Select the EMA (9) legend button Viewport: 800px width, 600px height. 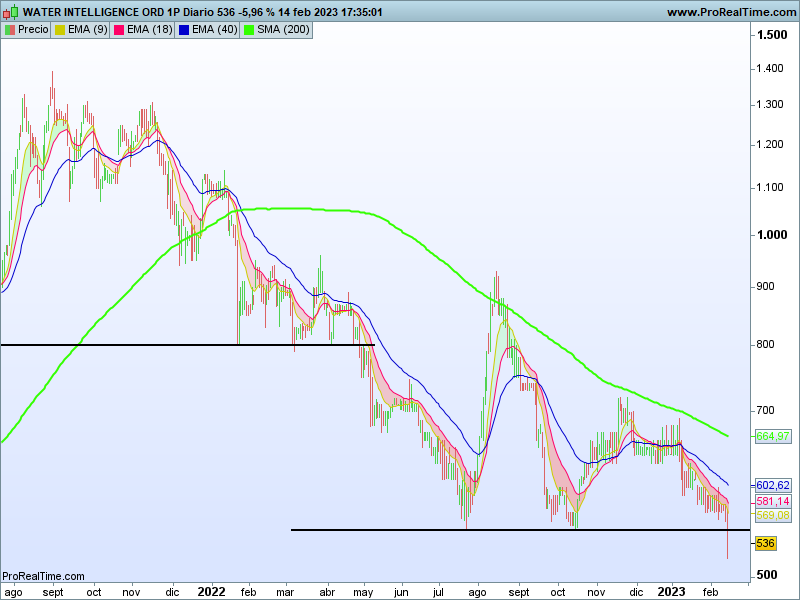pyautogui.click(x=81, y=30)
